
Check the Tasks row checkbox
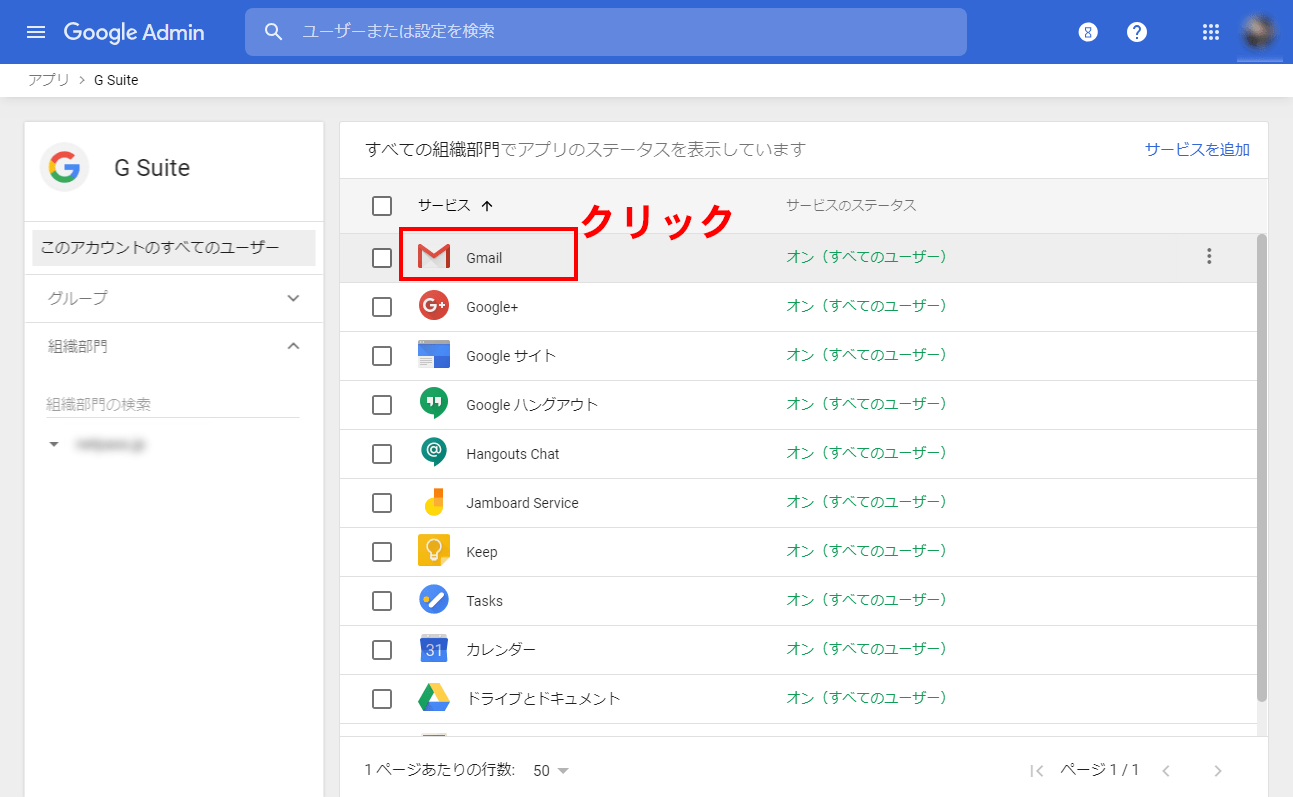coord(382,600)
